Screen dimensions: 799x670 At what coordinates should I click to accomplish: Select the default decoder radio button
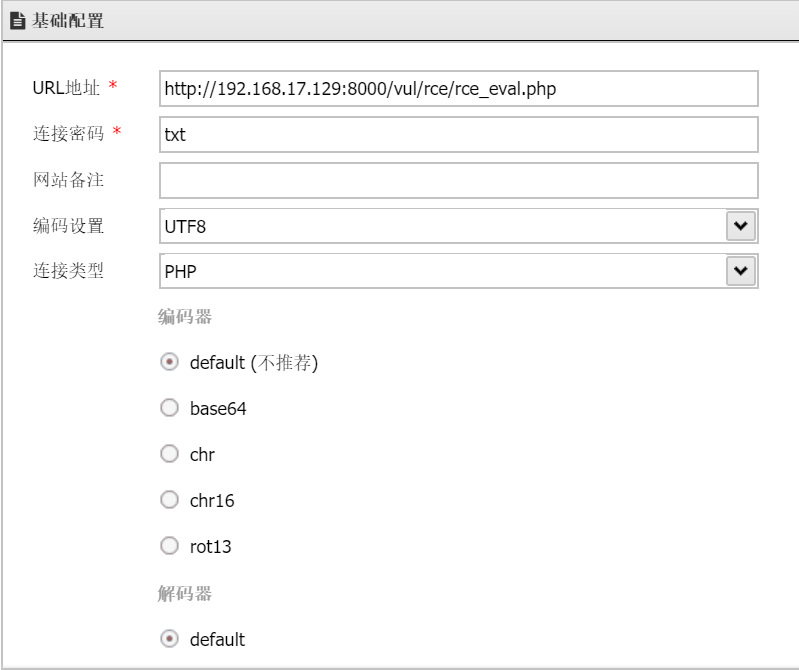[170, 639]
